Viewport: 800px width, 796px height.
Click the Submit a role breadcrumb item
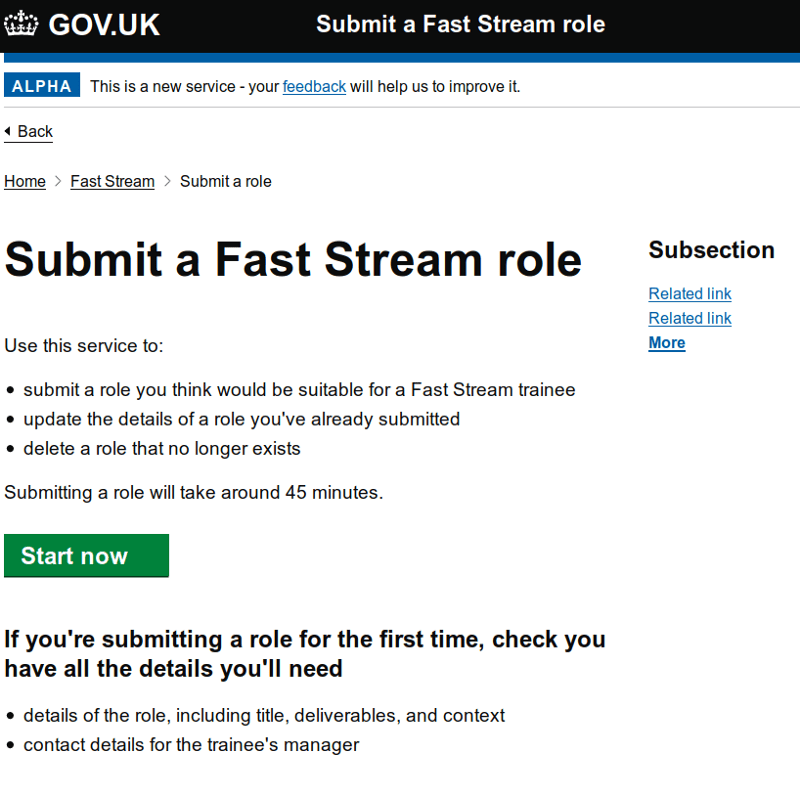pos(225,181)
